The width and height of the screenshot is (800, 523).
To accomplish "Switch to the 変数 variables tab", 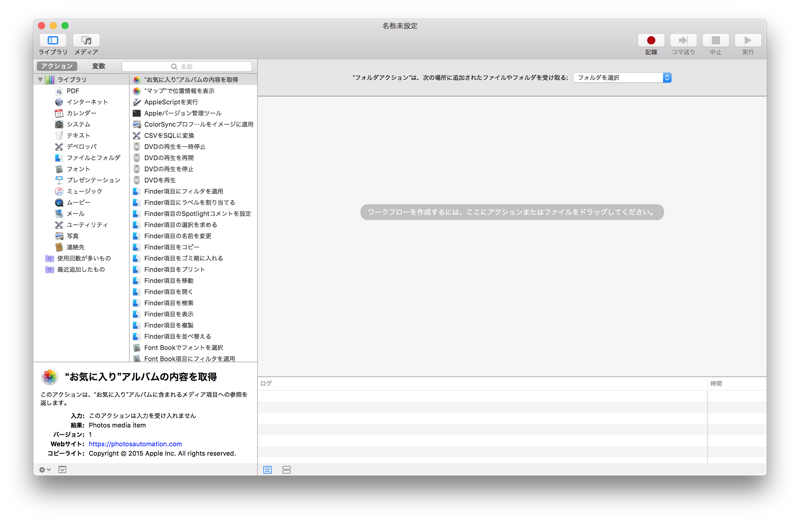I will (98, 66).
